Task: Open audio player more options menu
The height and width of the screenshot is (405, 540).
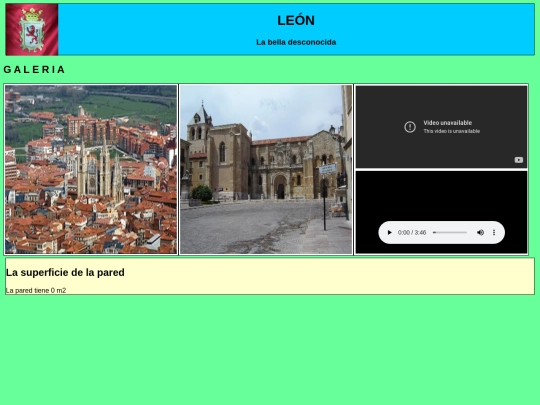Action: click(494, 232)
